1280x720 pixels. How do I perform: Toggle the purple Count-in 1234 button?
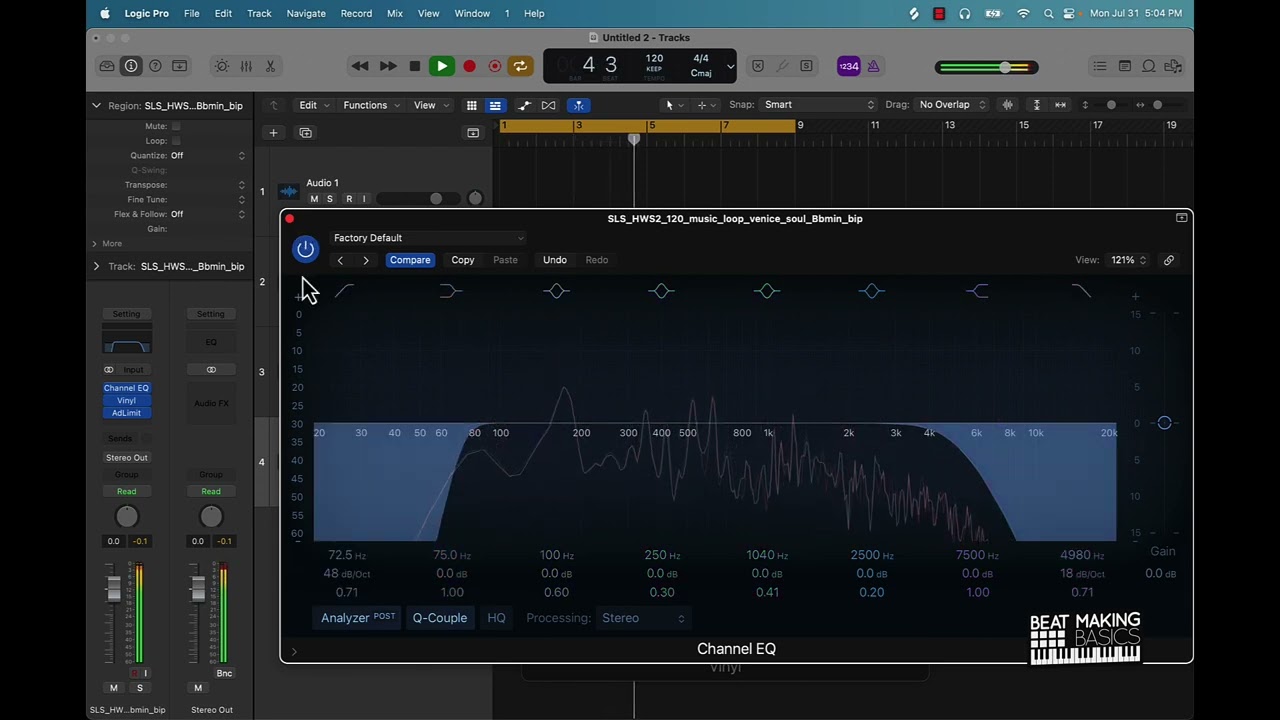point(848,66)
